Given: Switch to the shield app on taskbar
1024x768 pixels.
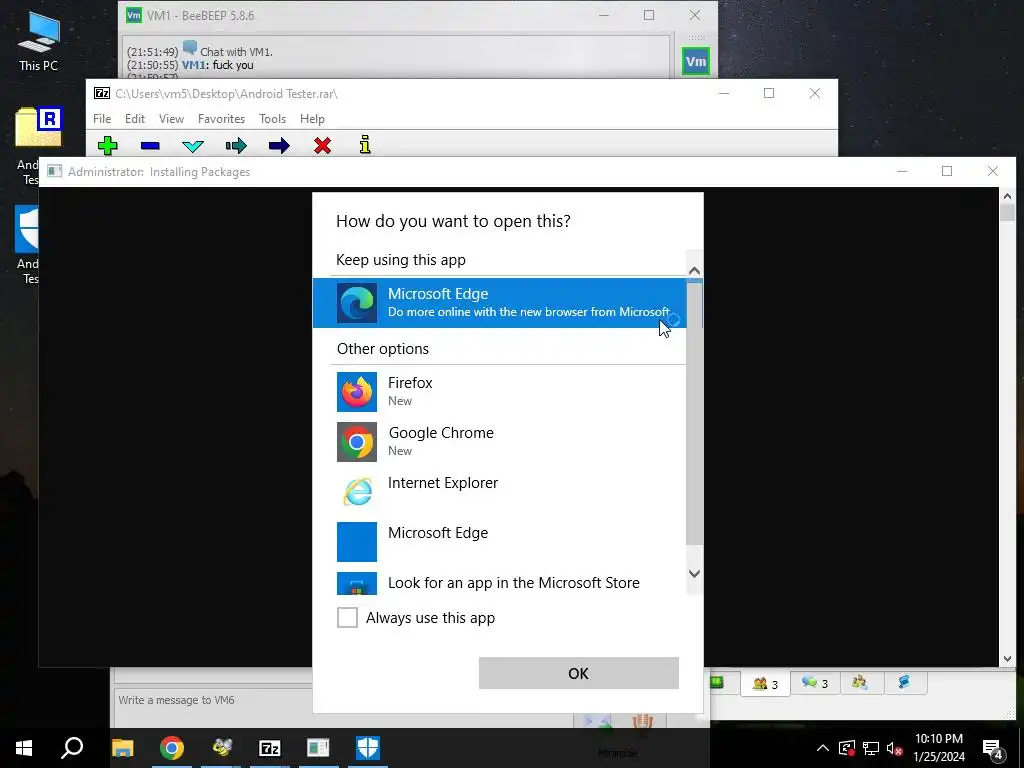Looking at the screenshot, I should click(x=368, y=748).
